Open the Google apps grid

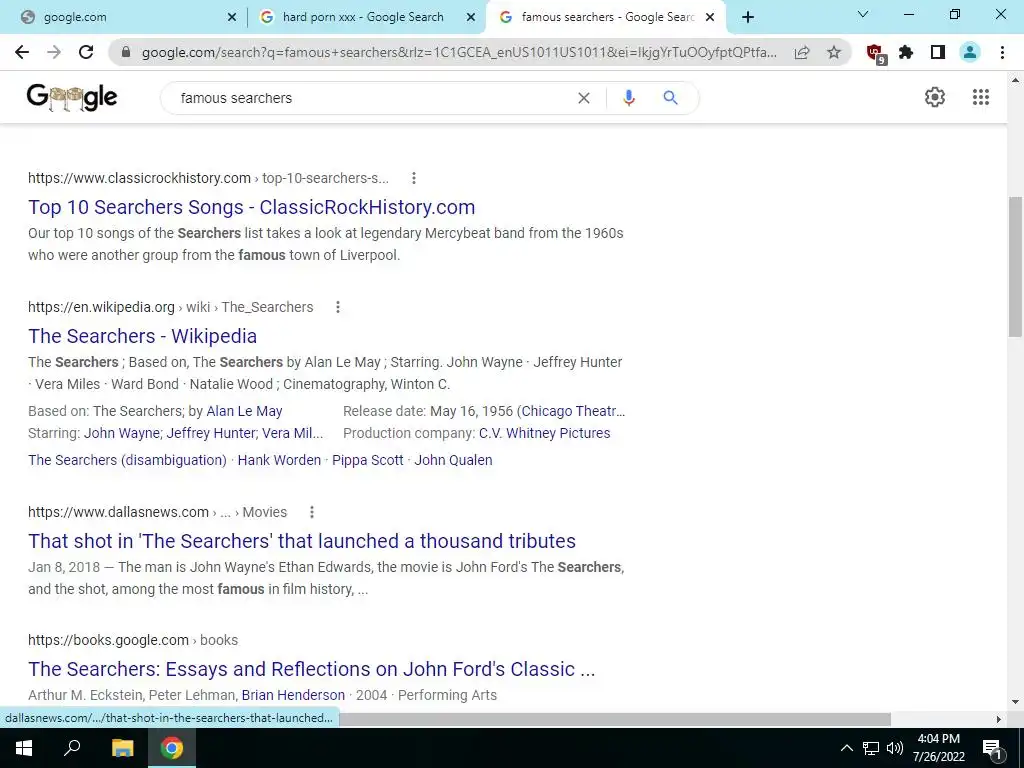click(x=980, y=97)
